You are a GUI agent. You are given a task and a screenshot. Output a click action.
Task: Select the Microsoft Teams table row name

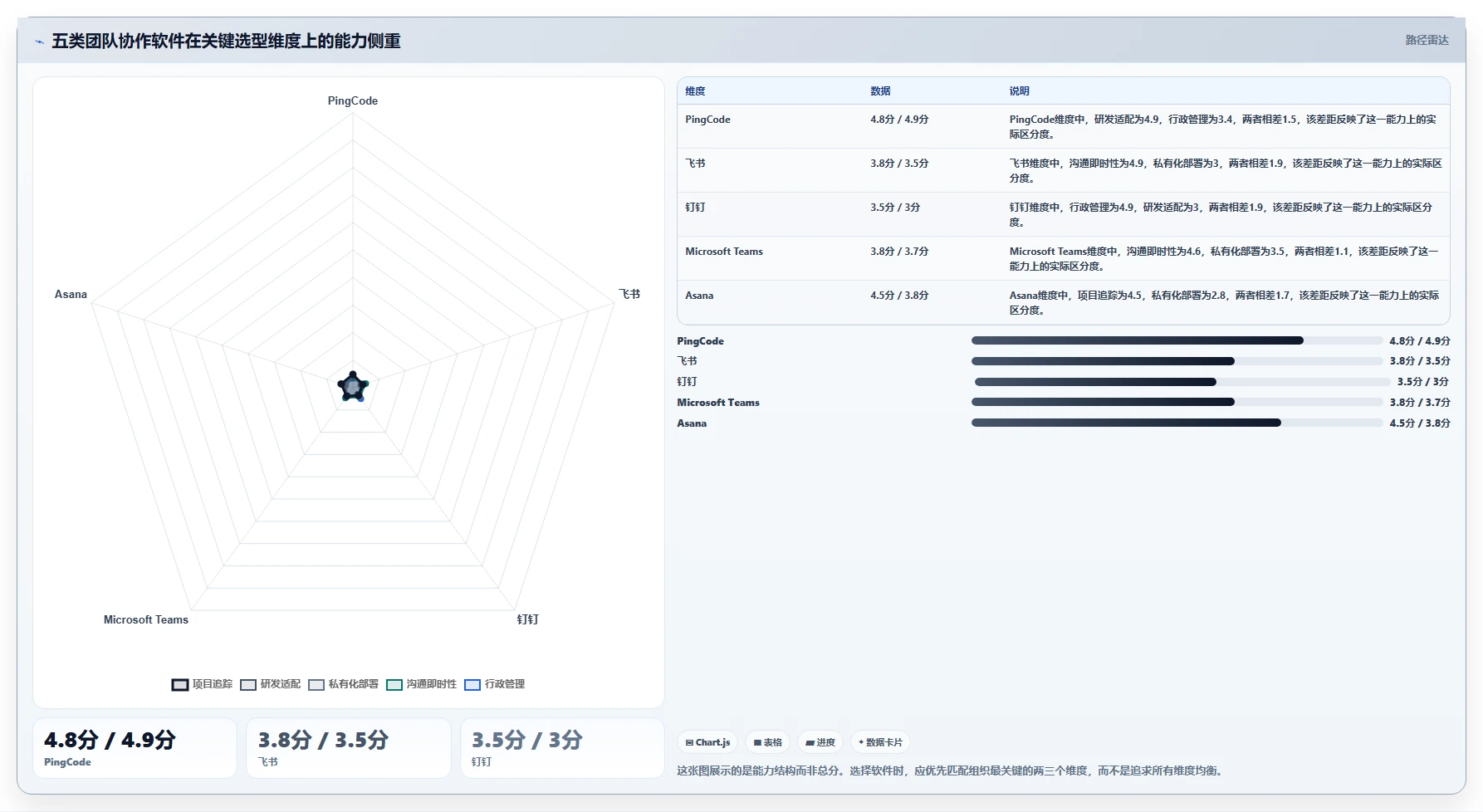(x=724, y=252)
